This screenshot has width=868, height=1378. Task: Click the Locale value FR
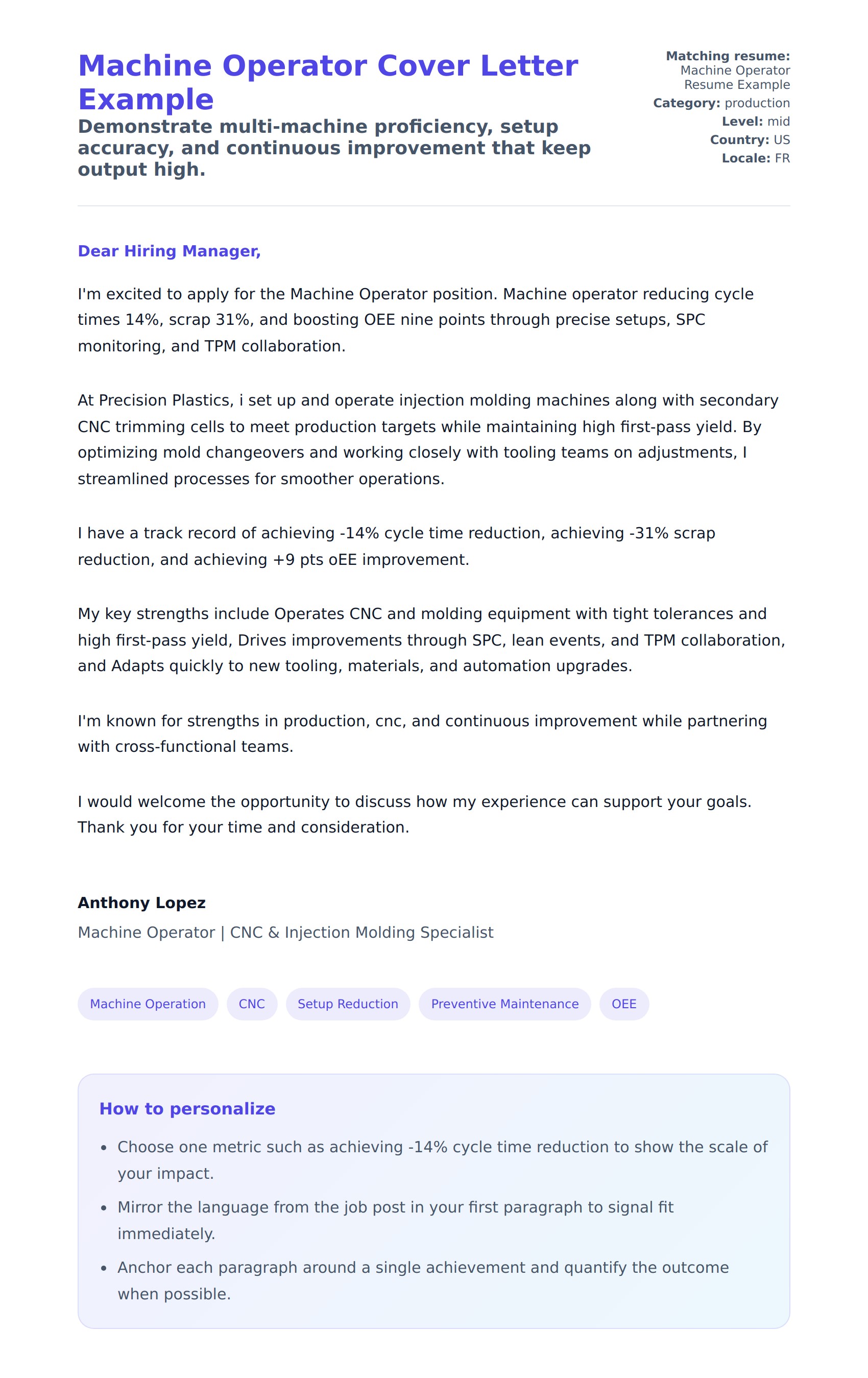tap(782, 158)
